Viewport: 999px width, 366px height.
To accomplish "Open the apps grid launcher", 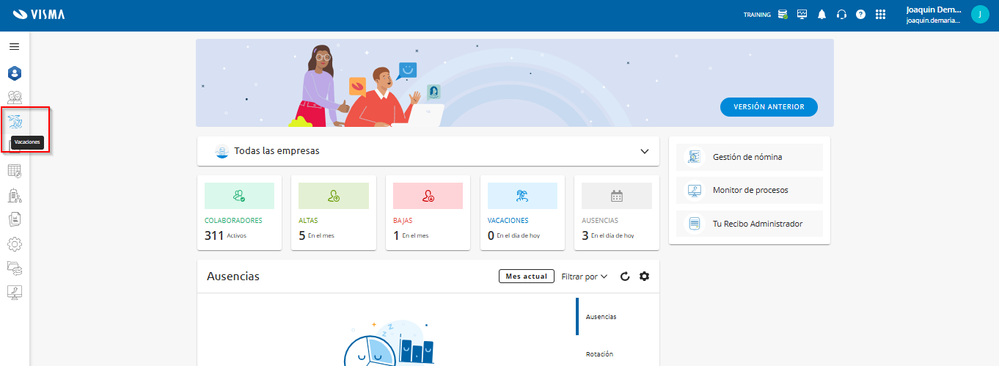I will click(x=880, y=15).
